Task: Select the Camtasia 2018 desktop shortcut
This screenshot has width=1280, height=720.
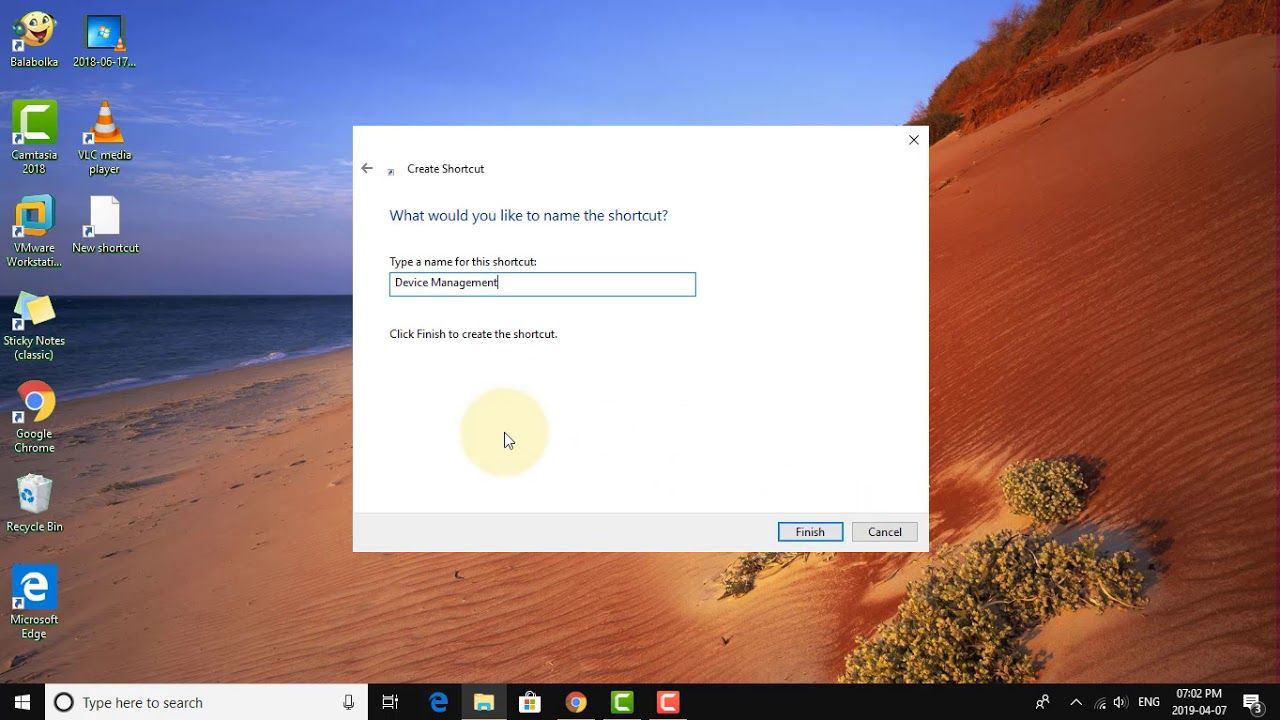Action: 34,138
